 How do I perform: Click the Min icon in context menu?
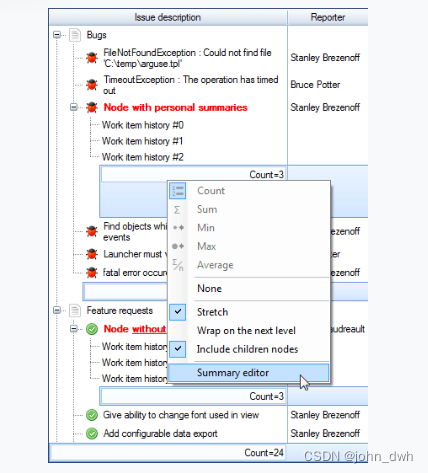[x=178, y=228]
